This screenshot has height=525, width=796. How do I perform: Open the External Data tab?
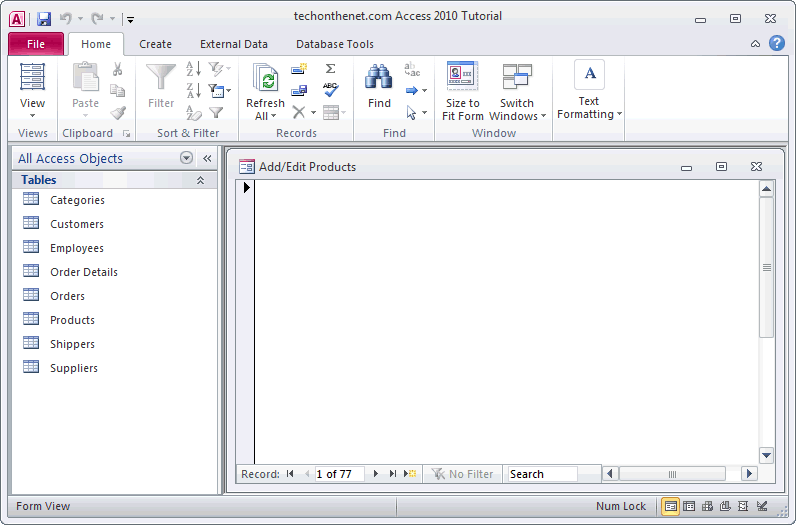pos(234,44)
